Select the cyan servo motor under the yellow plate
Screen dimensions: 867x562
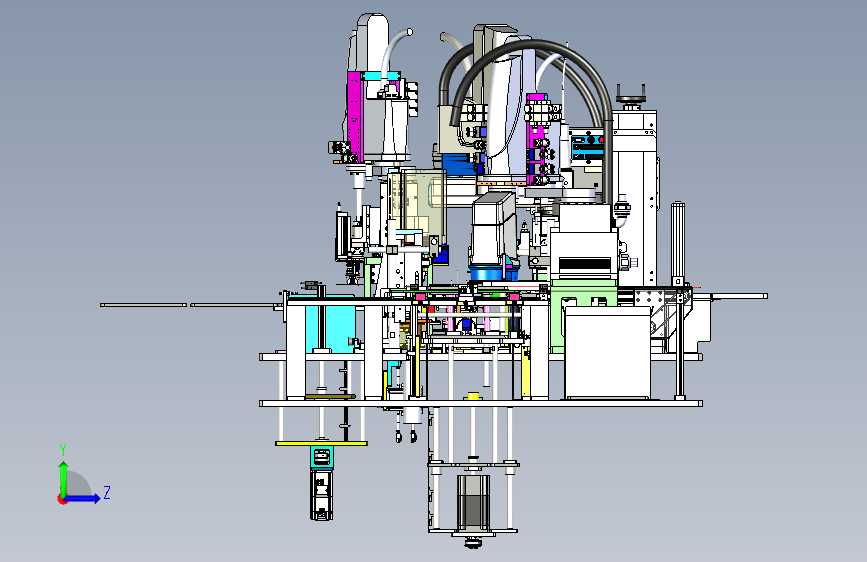click(x=321, y=482)
